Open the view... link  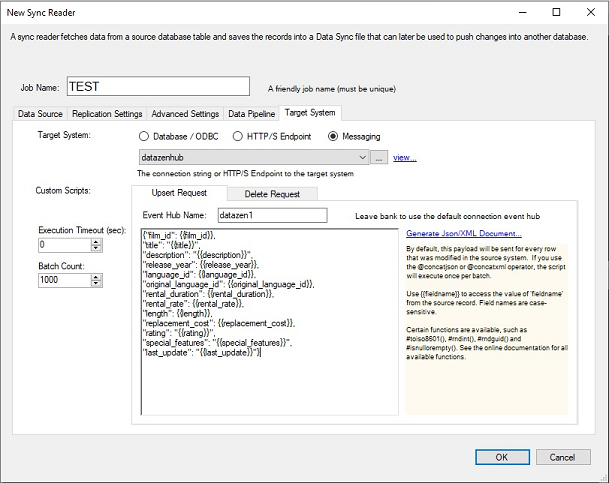click(405, 157)
